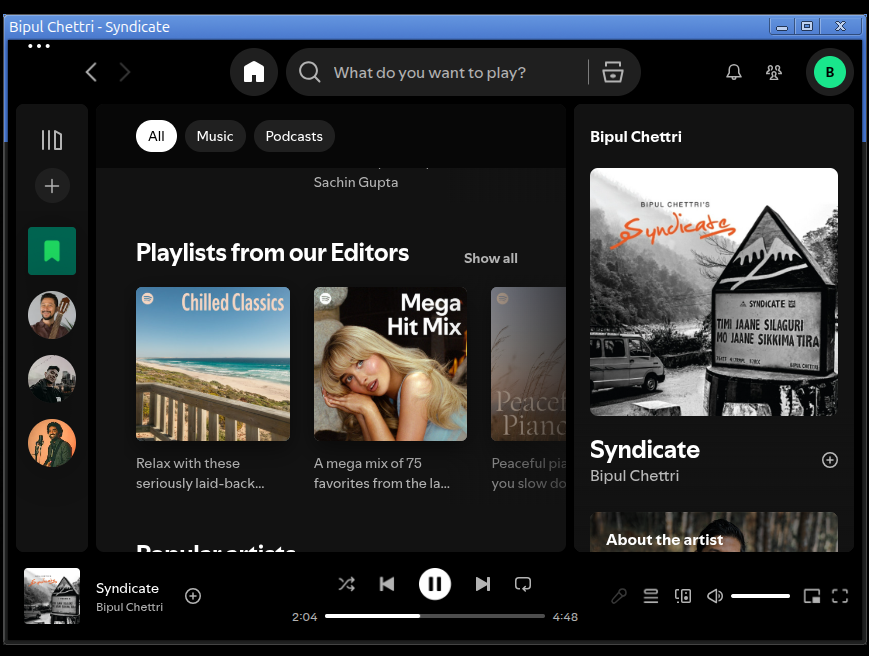
Task: Open the green bookmark library item
Action: click(x=52, y=251)
